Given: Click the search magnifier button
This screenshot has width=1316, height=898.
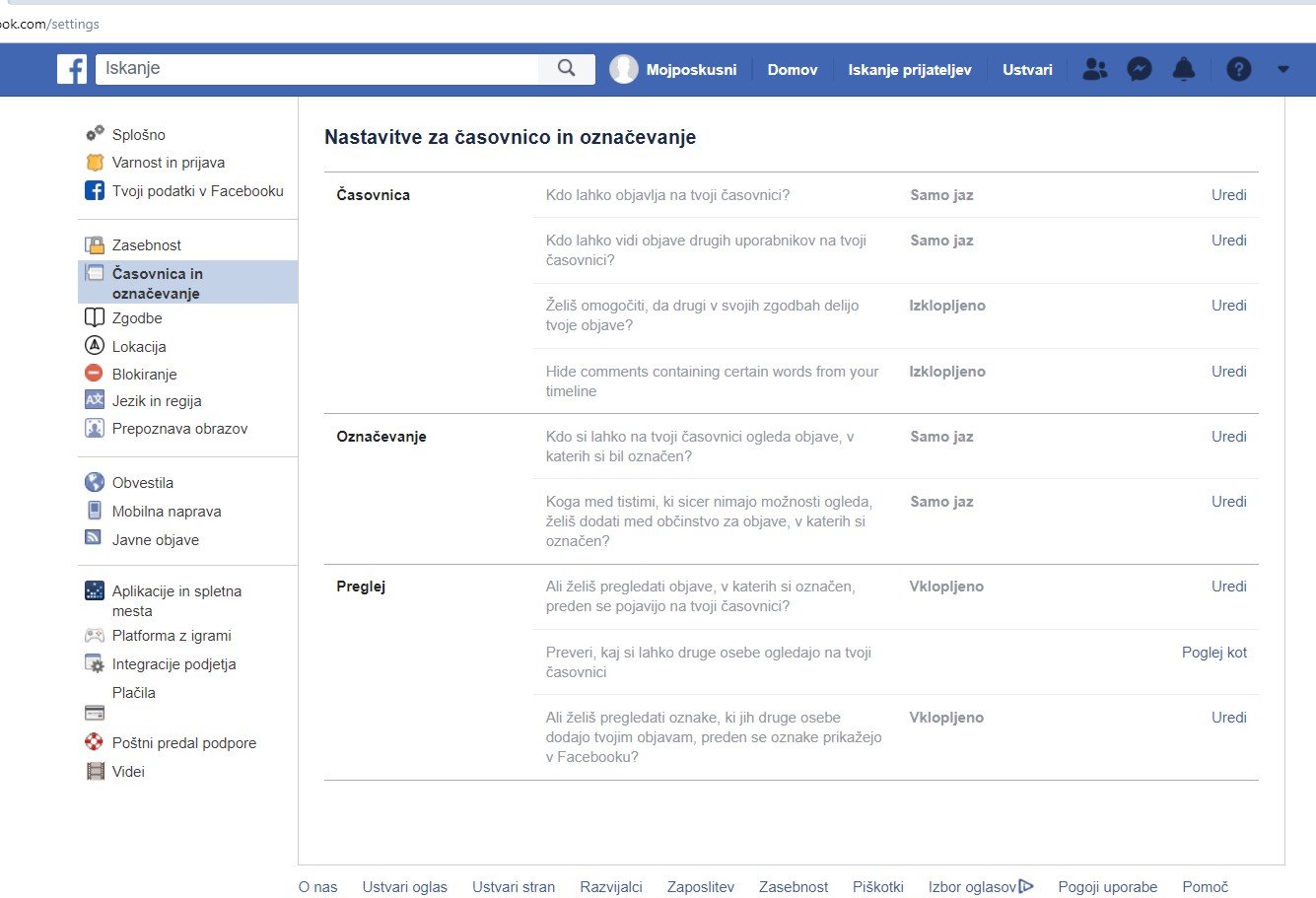Looking at the screenshot, I should (x=566, y=69).
